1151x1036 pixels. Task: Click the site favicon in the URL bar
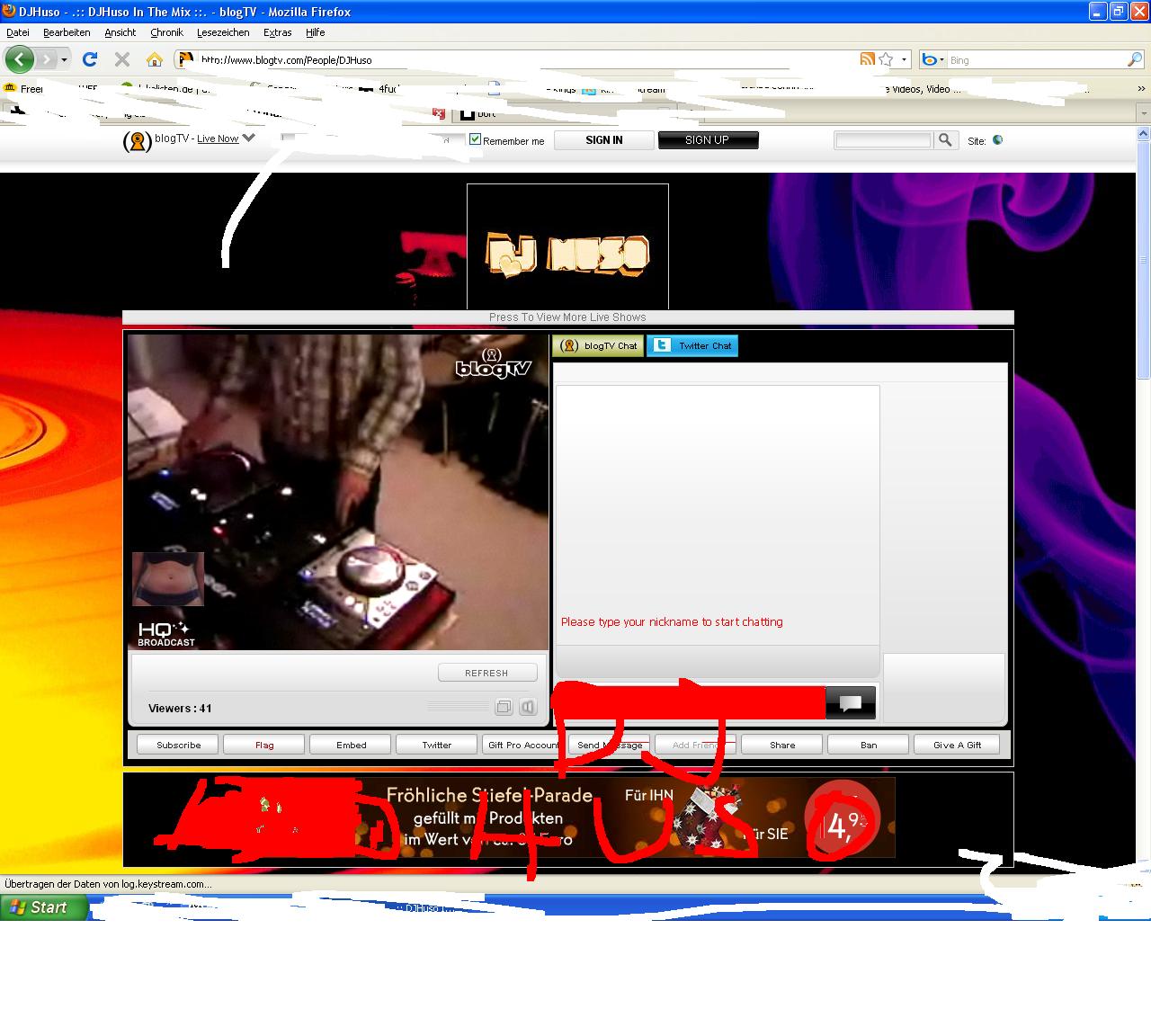(185, 59)
